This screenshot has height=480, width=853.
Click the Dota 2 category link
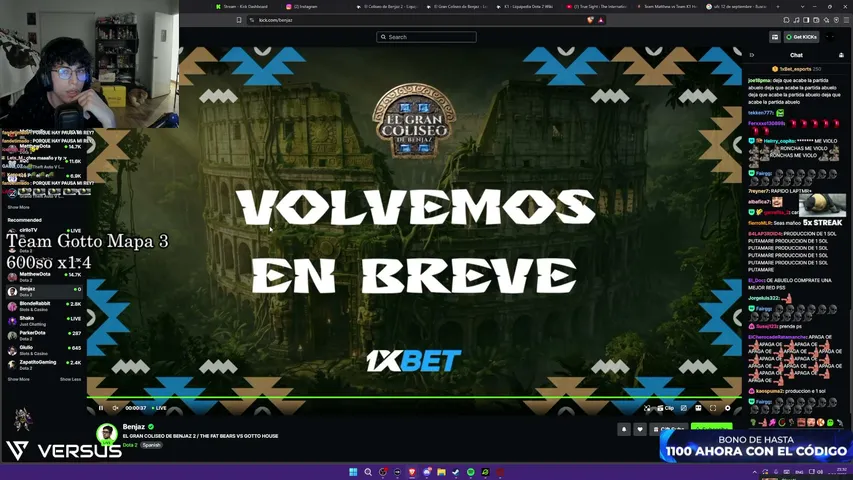point(129,445)
